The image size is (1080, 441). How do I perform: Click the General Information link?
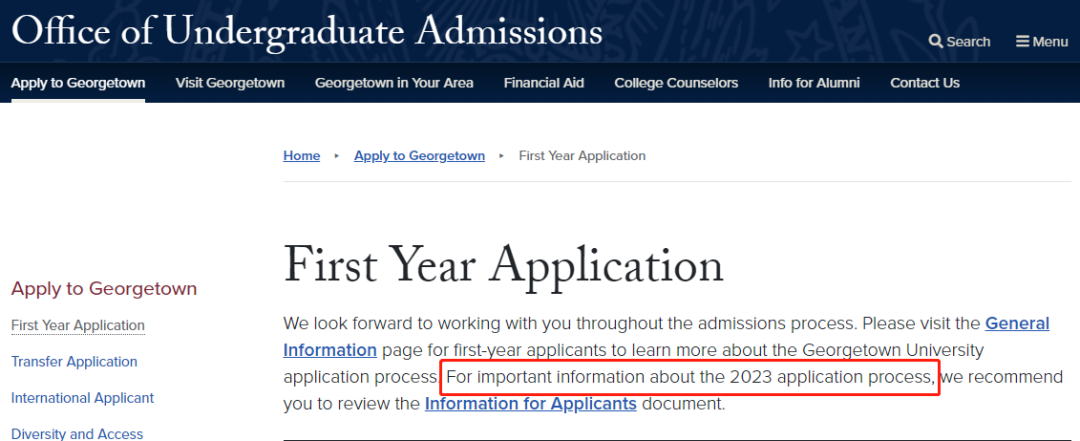1017,324
